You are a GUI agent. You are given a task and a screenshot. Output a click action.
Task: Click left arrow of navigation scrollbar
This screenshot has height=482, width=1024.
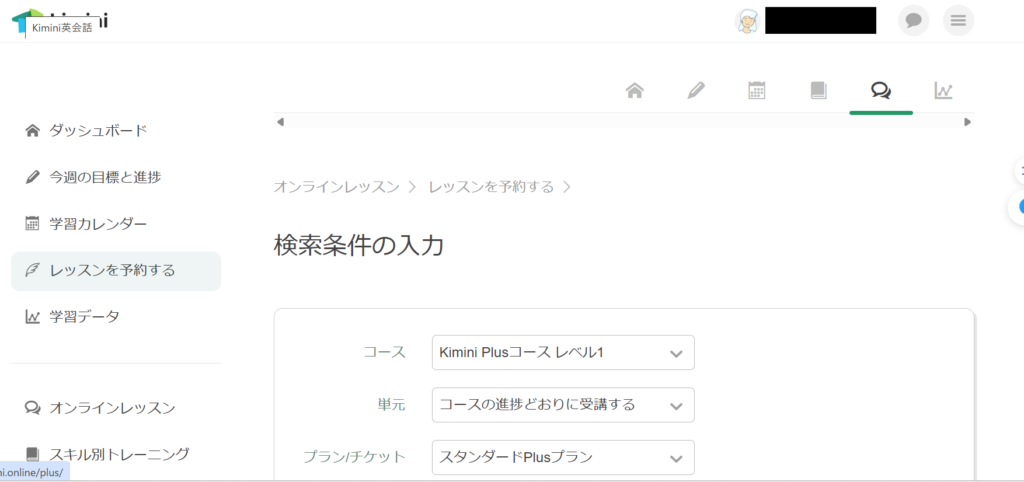coord(280,122)
